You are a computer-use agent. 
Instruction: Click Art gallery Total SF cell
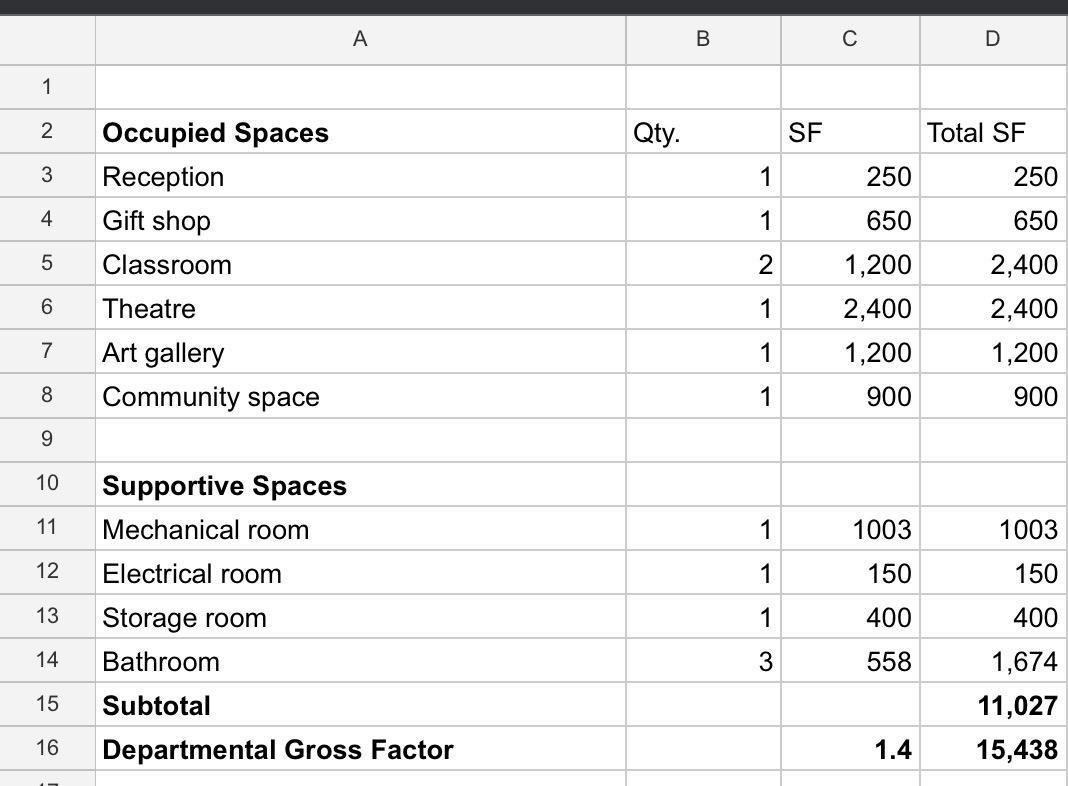992,353
